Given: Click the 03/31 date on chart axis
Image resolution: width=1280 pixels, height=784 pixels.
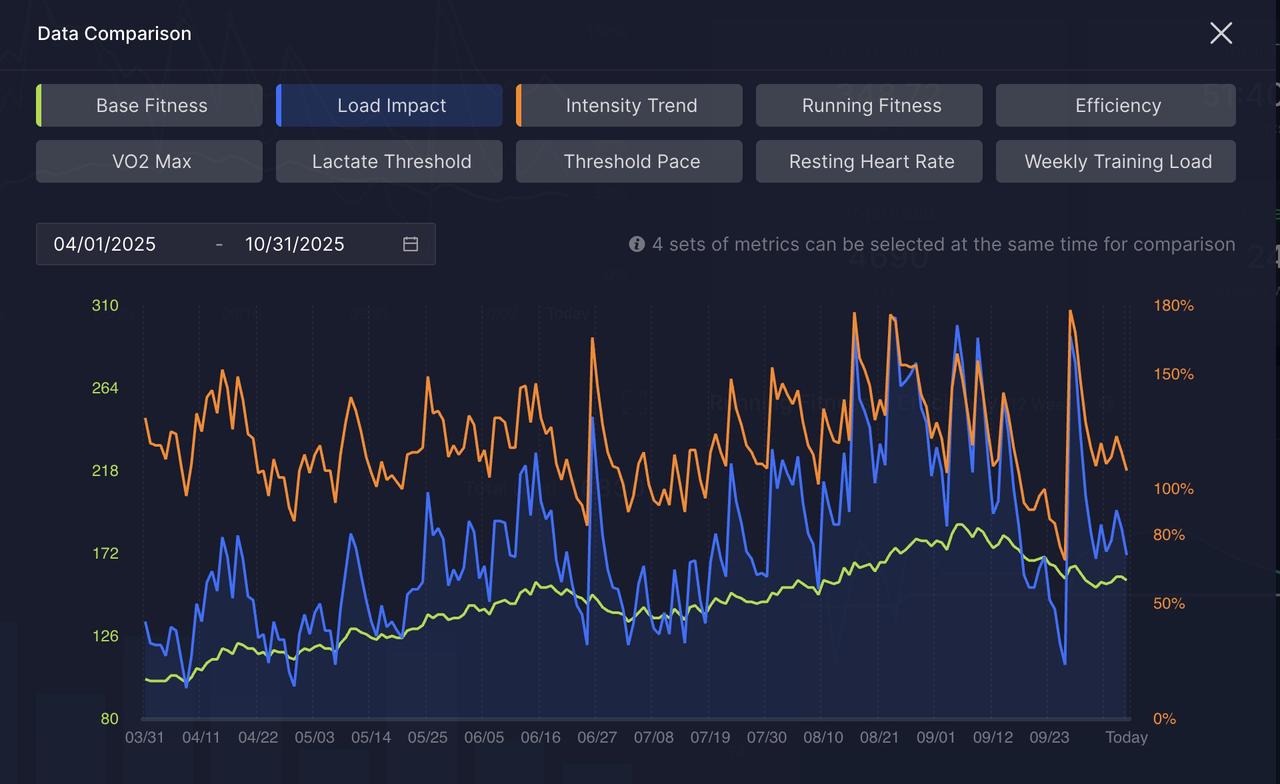Looking at the screenshot, I should point(144,737).
